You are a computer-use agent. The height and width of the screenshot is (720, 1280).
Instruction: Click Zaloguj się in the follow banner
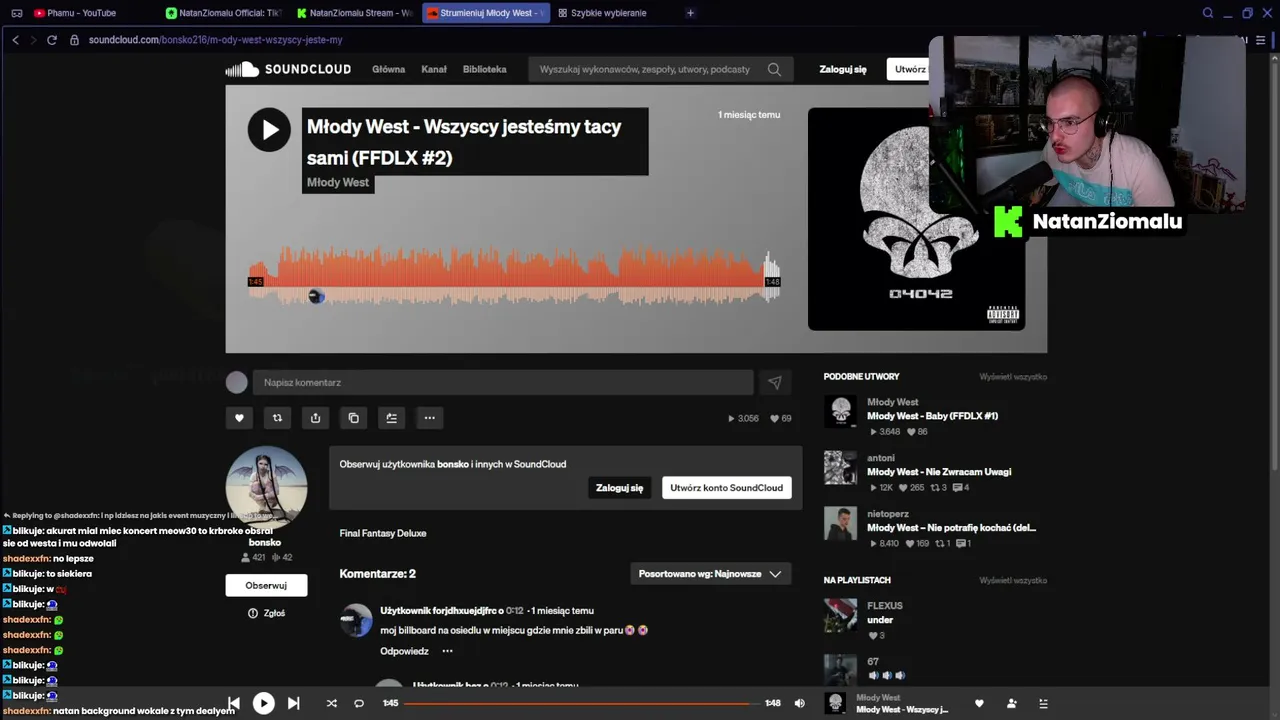point(620,488)
